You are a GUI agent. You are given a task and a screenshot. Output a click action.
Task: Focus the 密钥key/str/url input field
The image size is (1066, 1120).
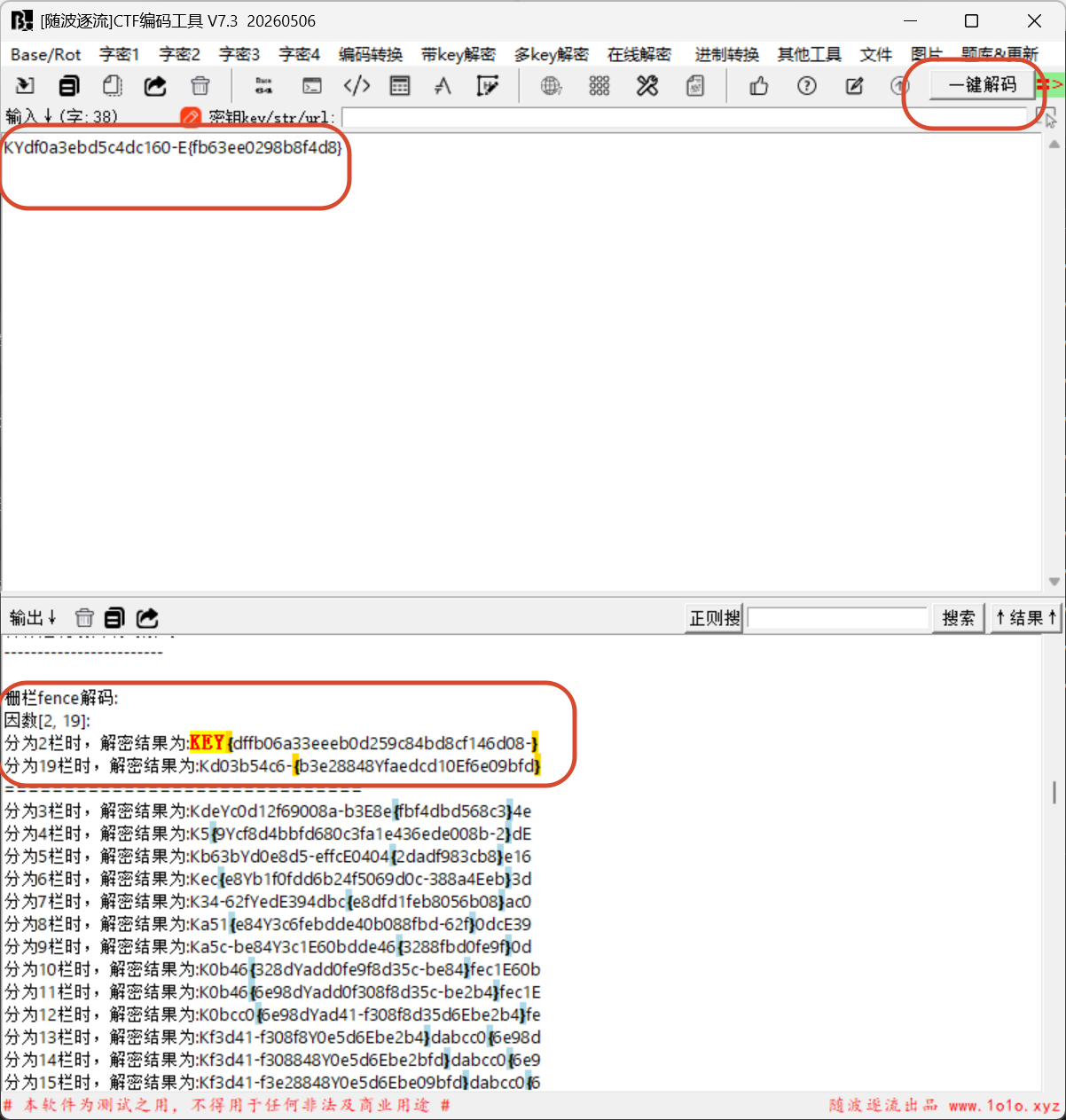(685, 117)
